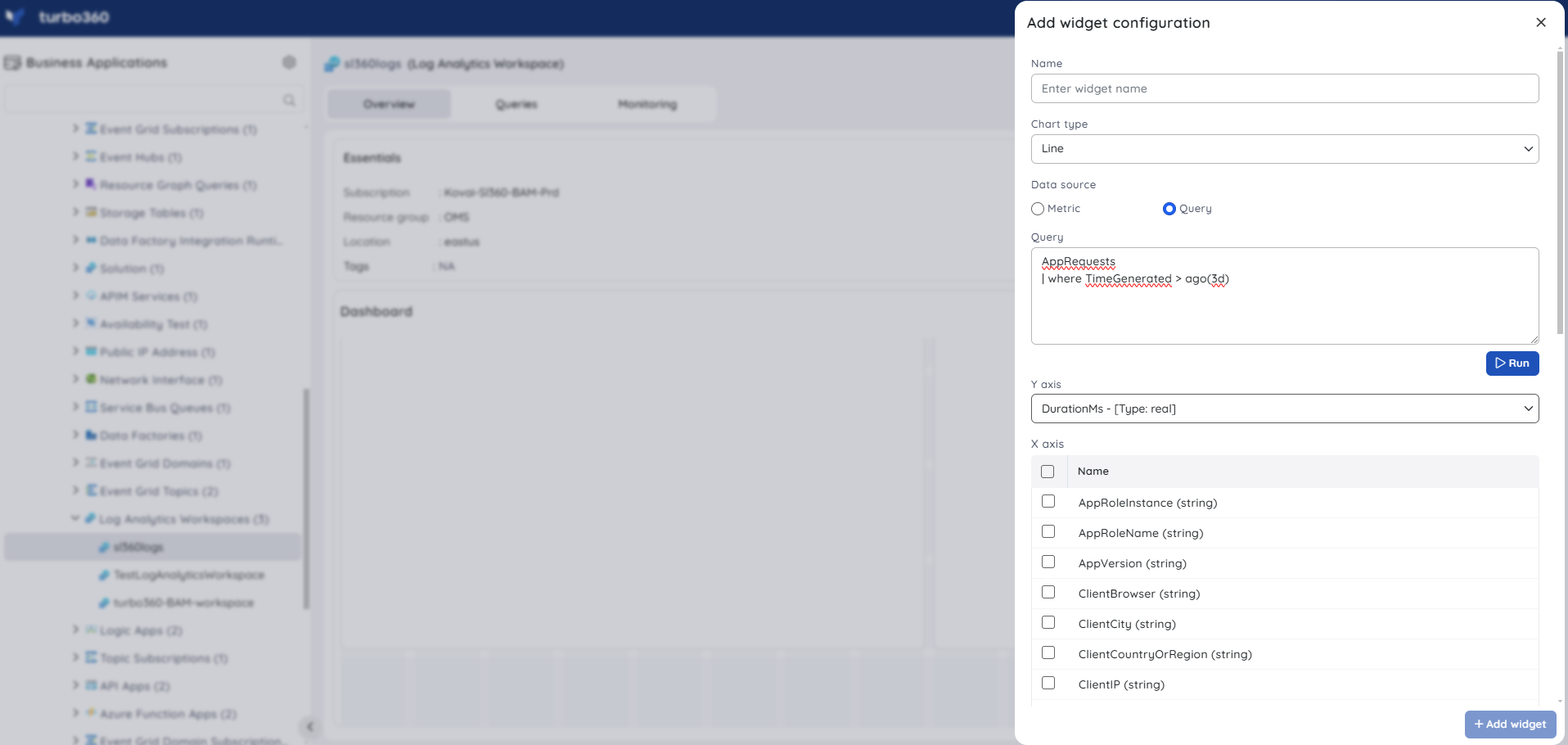1568x745 pixels.
Task: Check the AppRoleName (string) checkbox
Action: point(1048,531)
